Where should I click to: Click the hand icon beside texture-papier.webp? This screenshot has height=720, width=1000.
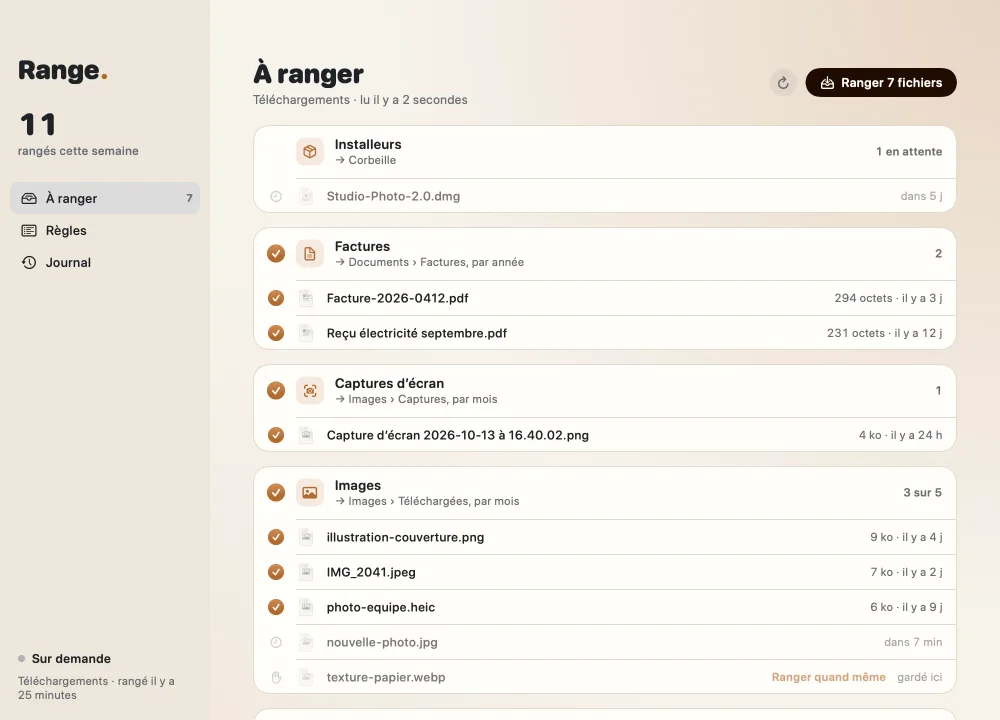pos(276,677)
